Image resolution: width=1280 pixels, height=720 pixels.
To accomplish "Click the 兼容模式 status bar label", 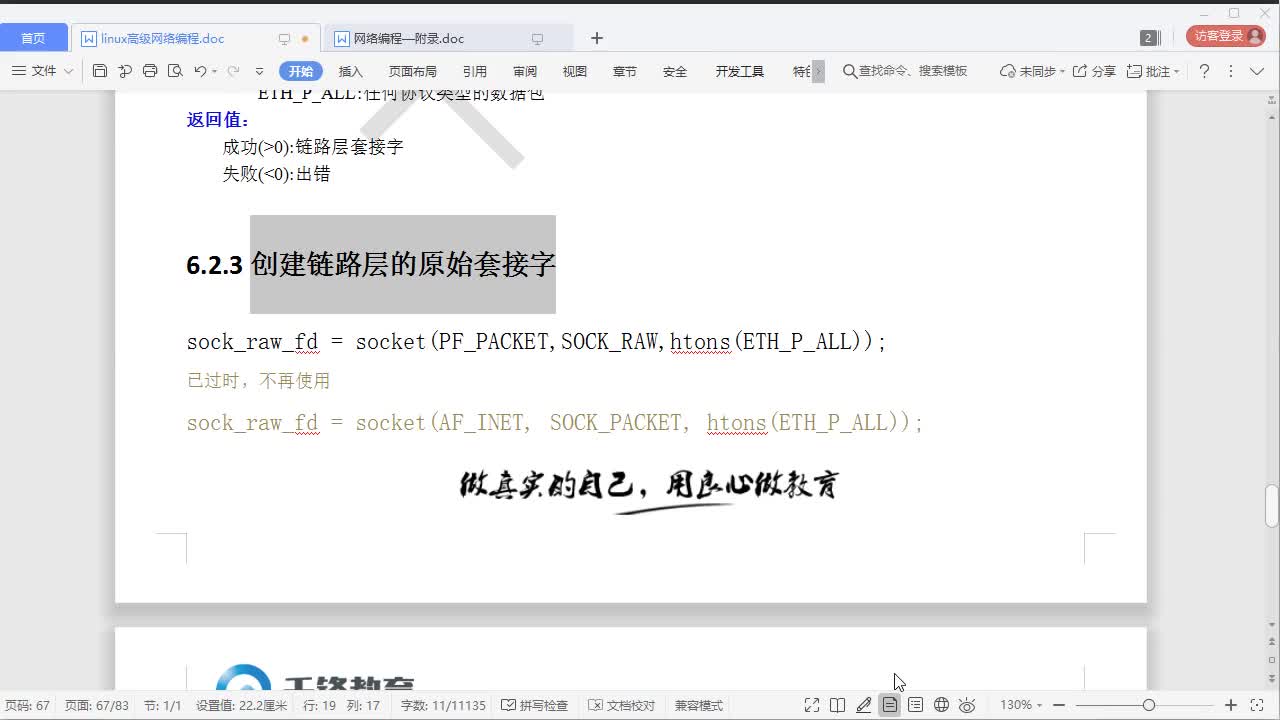I will (699, 705).
